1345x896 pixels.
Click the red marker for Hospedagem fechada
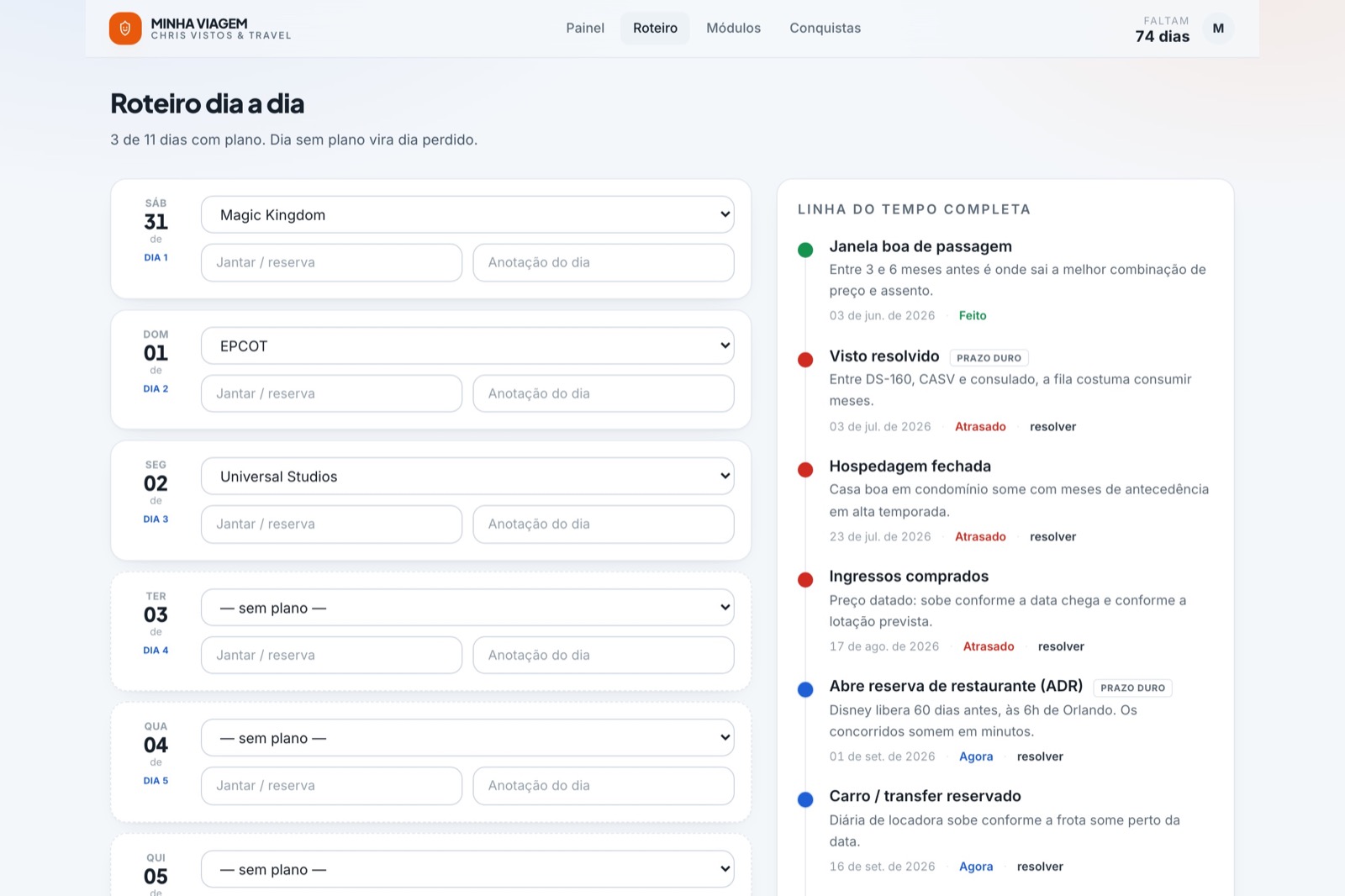(x=805, y=469)
